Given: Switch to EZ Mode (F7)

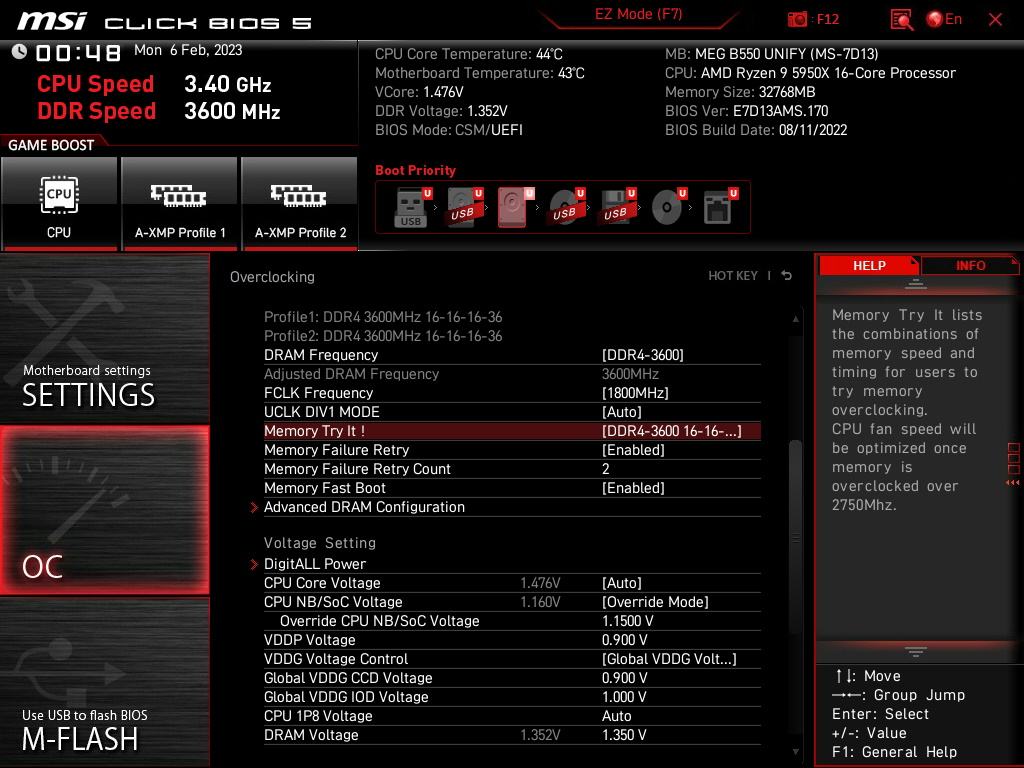Looking at the screenshot, I should (x=638, y=14).
